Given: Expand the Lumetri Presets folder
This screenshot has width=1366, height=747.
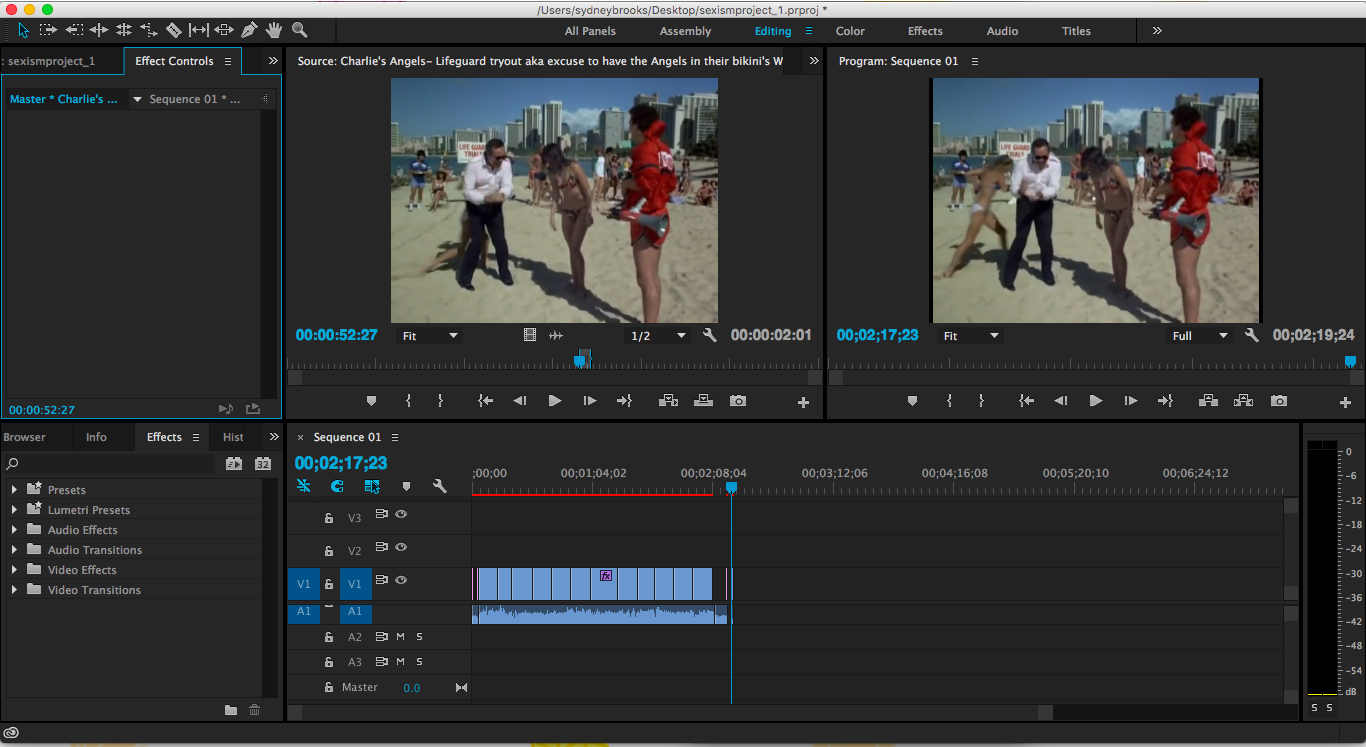Looking at the screenshot, I should 15,510.
